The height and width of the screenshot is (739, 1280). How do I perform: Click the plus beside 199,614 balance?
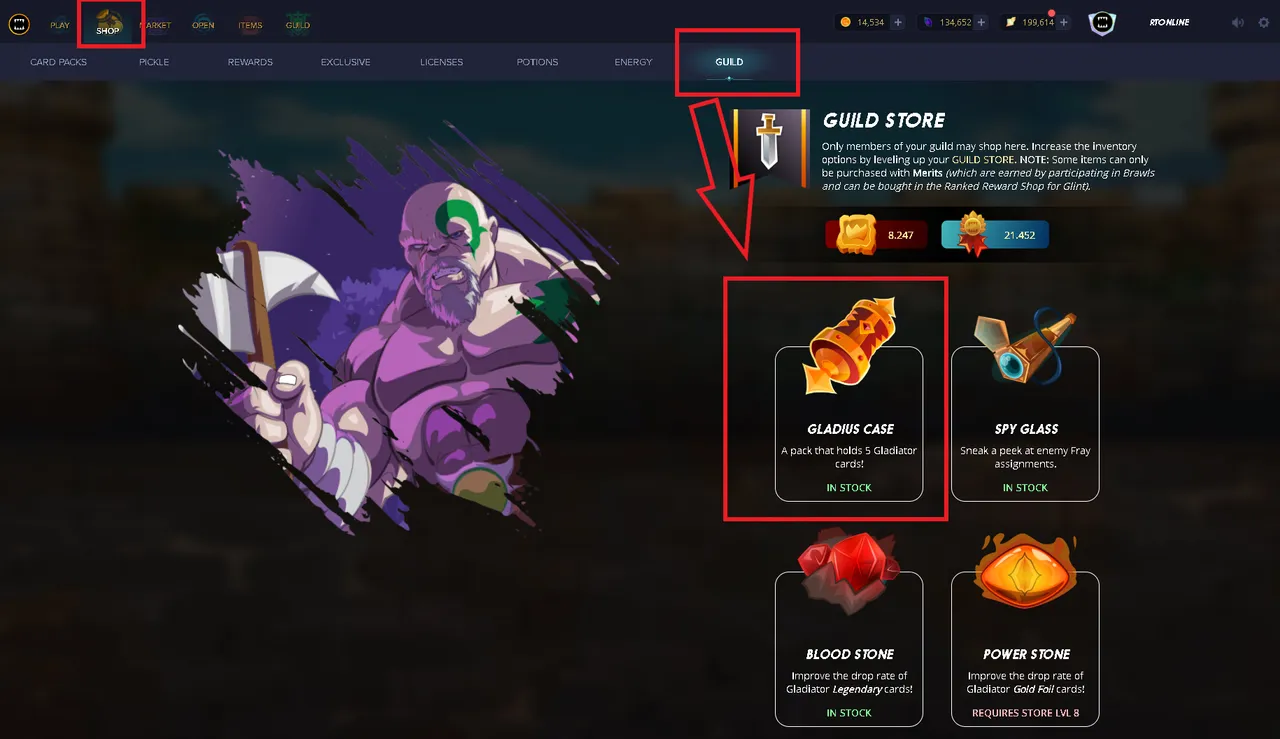[1064, 22]
